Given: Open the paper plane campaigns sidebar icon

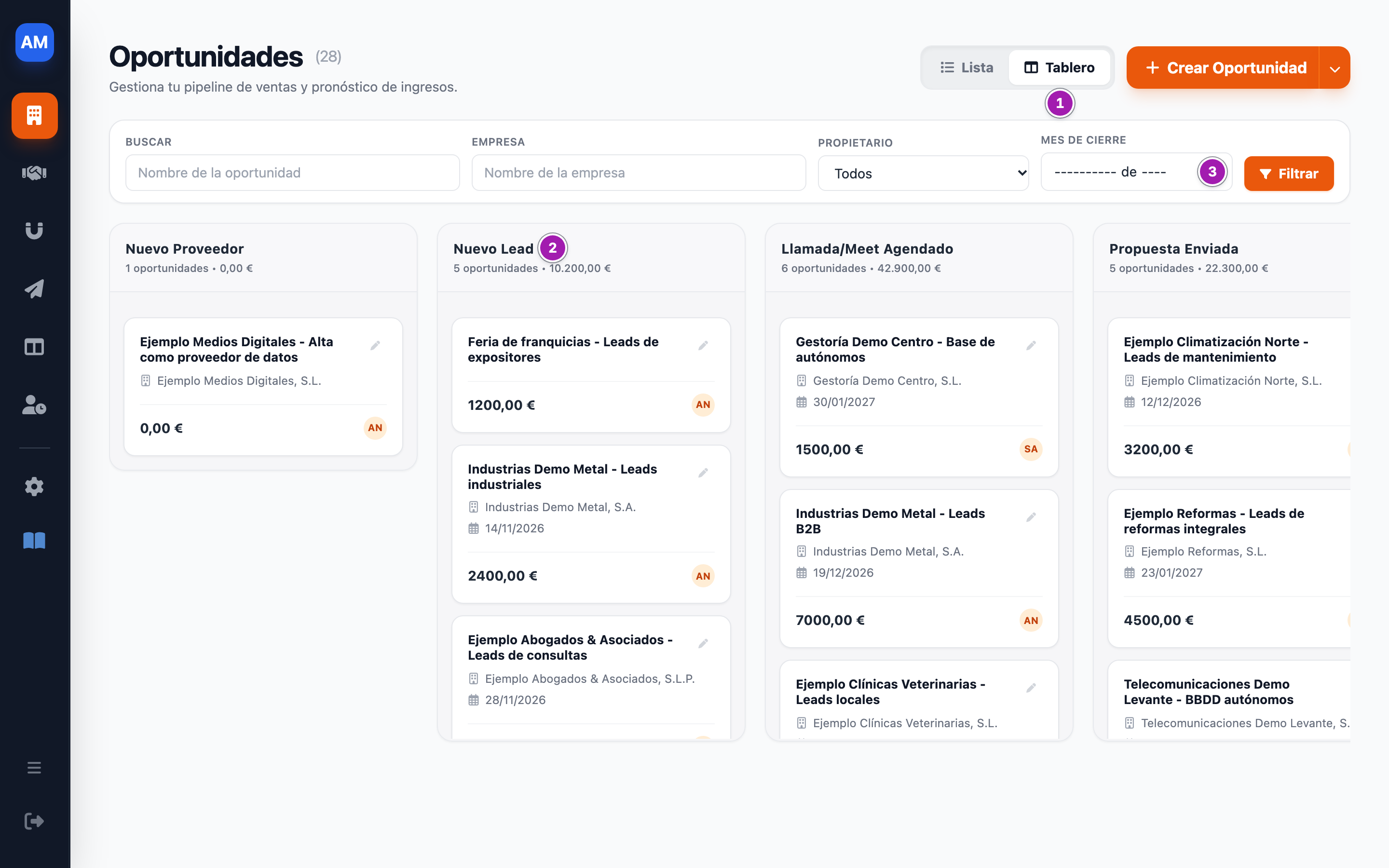Looking at the screenshot, I should [x=34, y=289].
